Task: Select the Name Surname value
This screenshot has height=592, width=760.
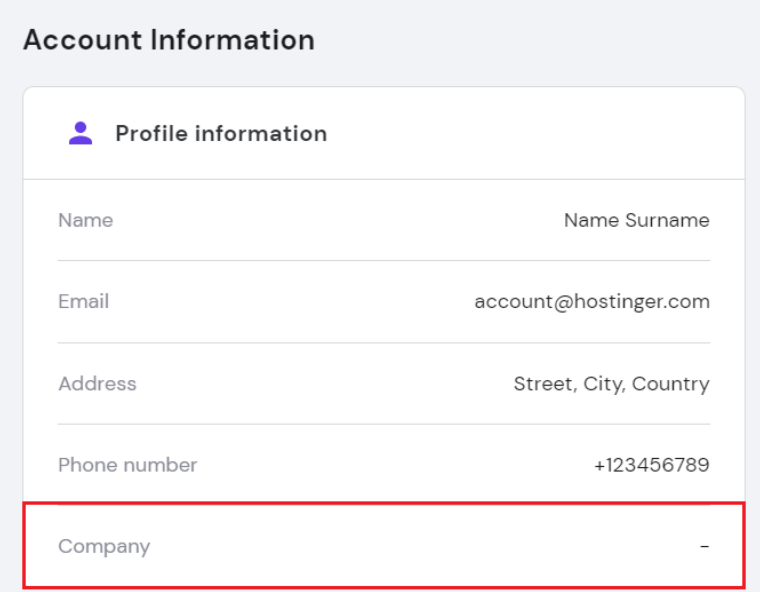Action: [x=636, y=220]
